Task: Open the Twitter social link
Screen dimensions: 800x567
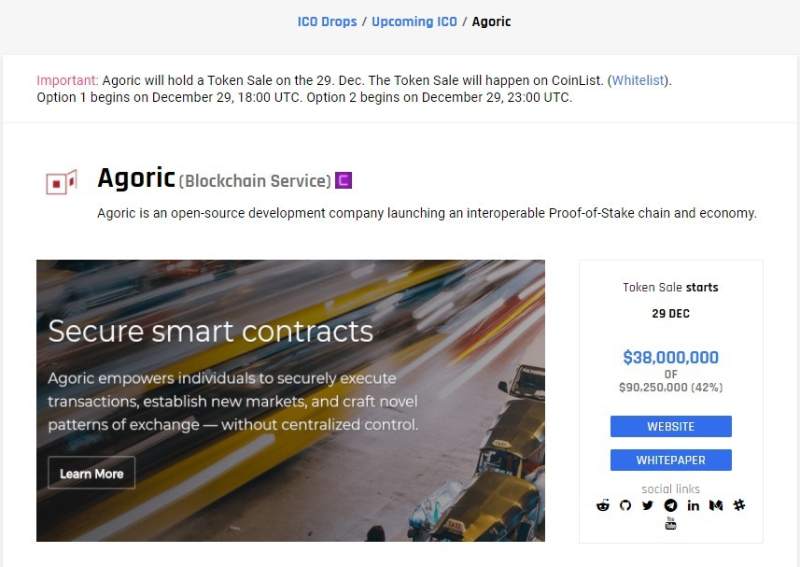Action: [x=648, y=506]
